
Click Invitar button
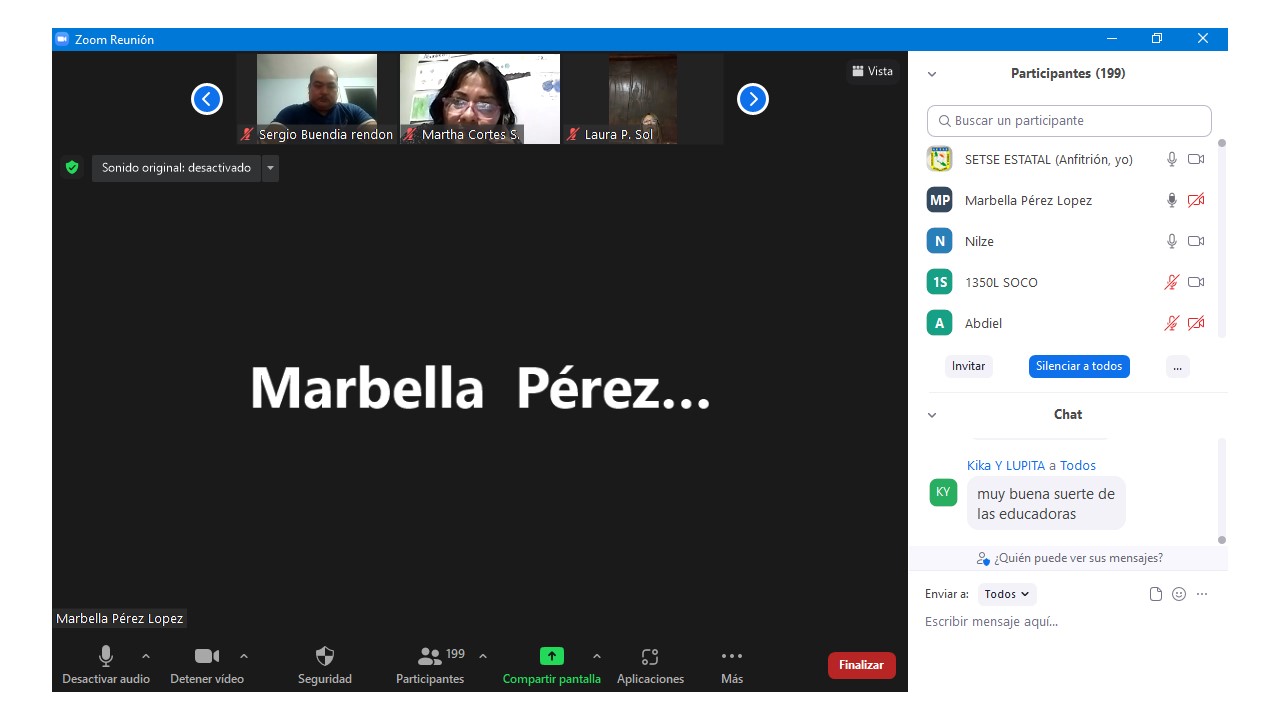[x=968, y=366]
